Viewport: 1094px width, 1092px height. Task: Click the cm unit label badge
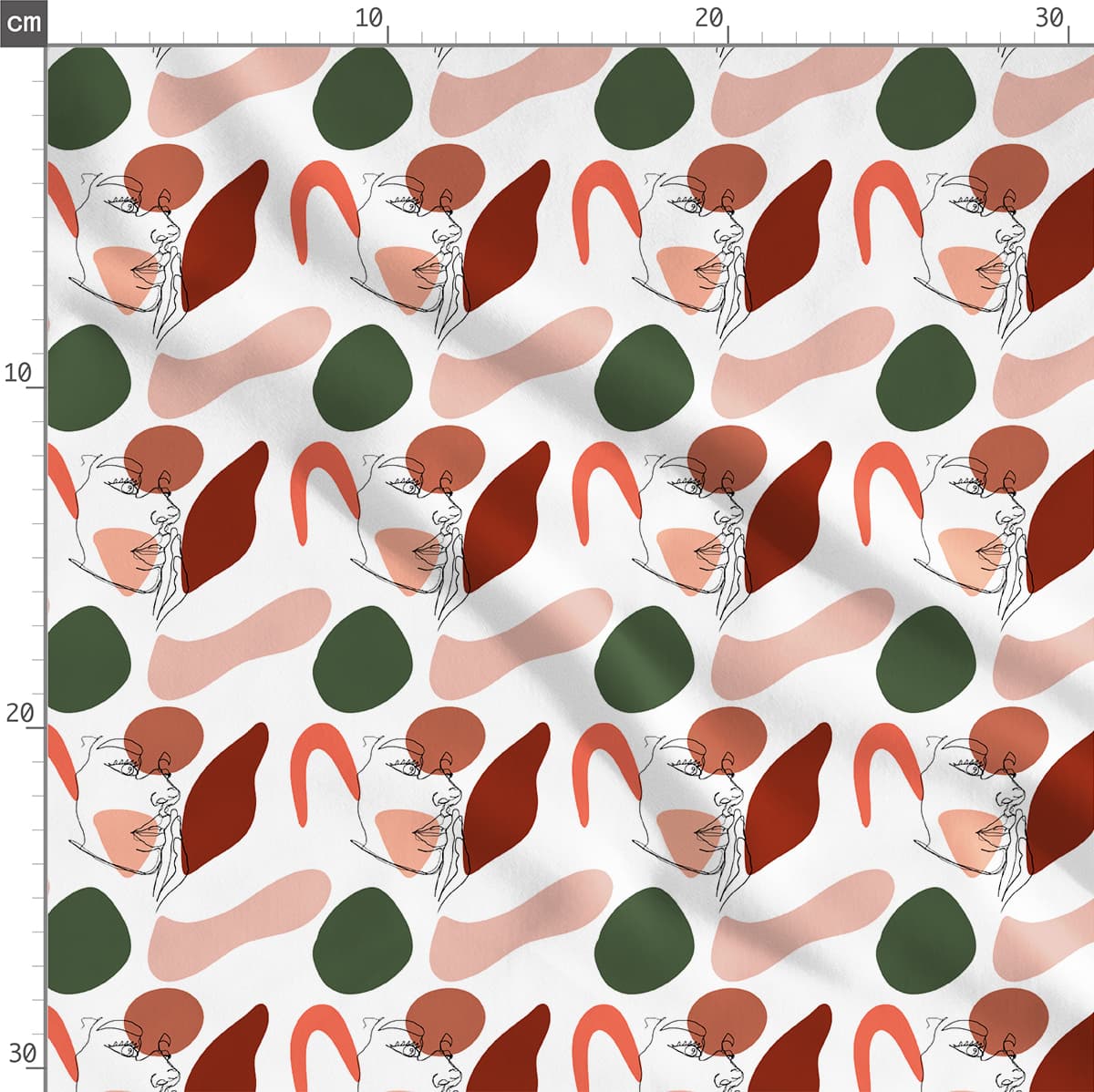23,22
